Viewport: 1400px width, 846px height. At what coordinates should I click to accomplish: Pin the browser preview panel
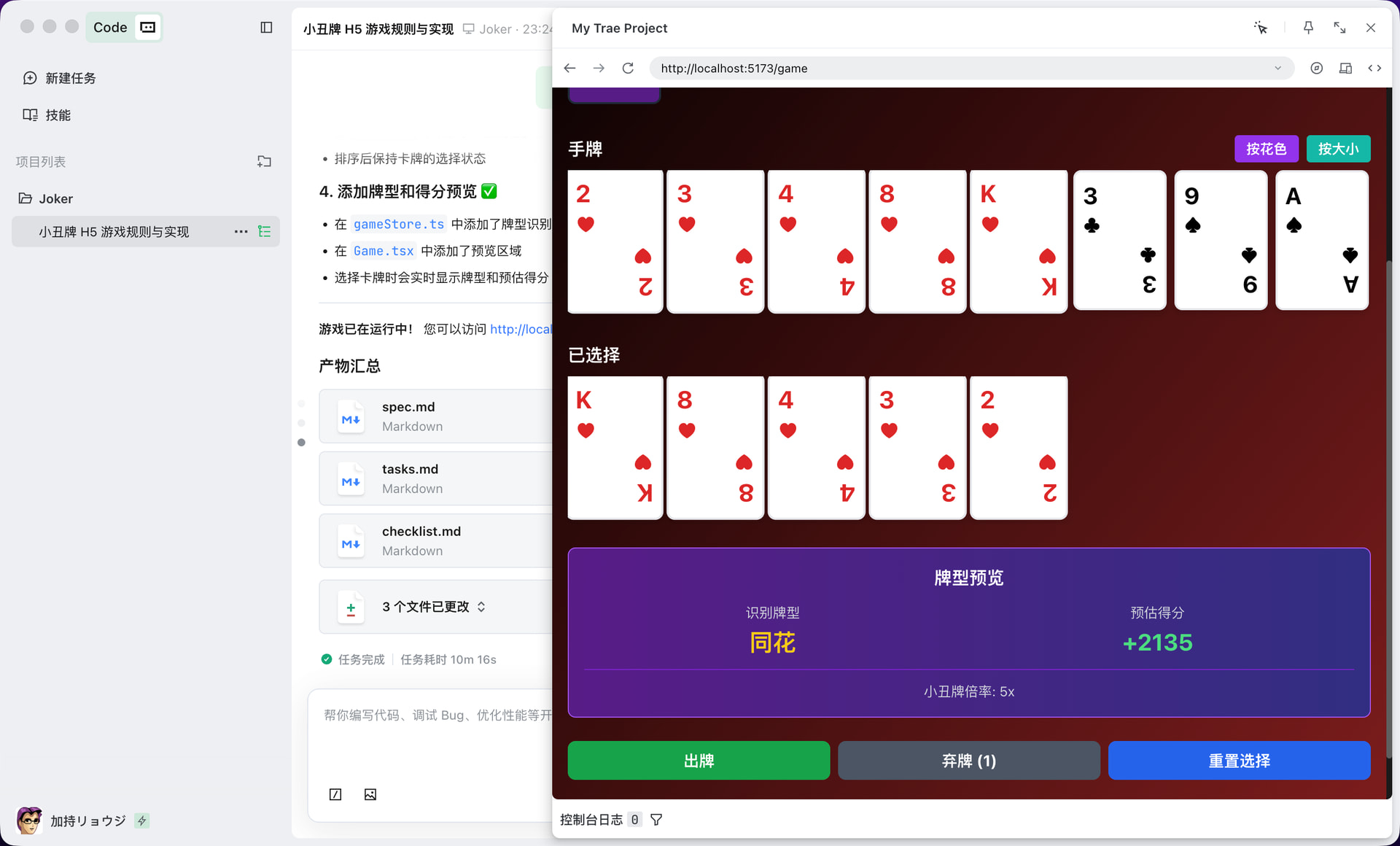[1308, 28]
